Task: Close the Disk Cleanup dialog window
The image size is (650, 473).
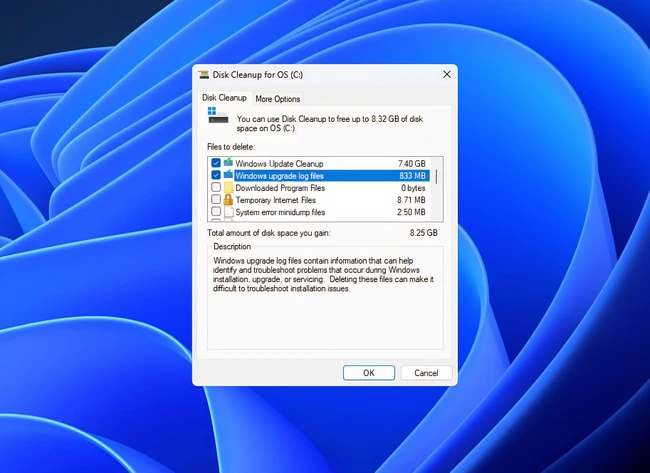Action: tap(446, 74)
